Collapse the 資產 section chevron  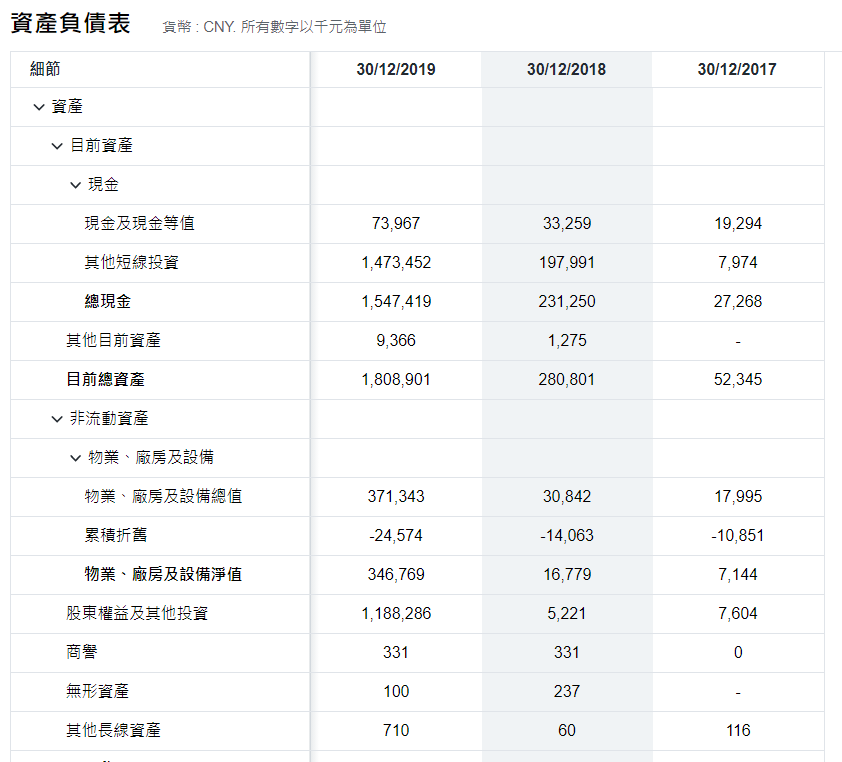[39, 107]
